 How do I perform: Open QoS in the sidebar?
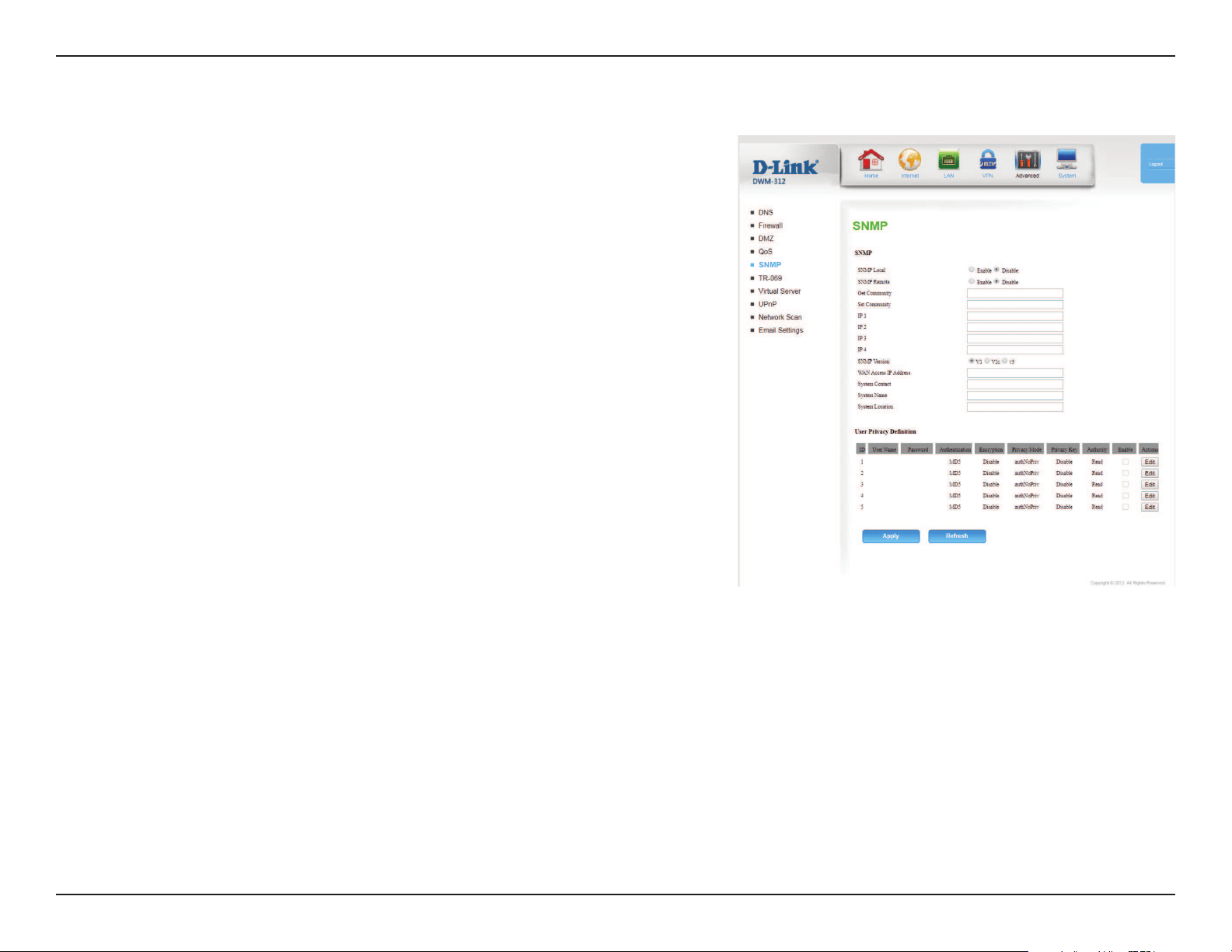point(766,252)
